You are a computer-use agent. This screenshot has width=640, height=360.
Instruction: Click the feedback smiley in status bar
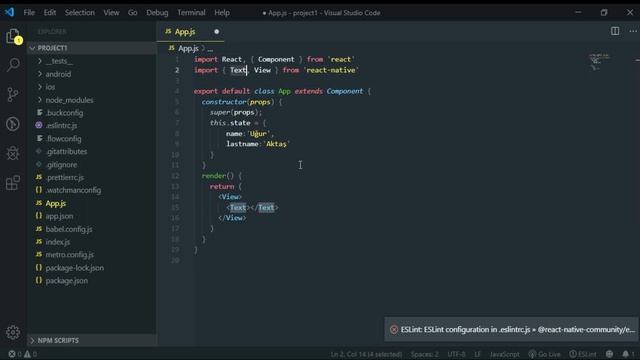(609, 354)
